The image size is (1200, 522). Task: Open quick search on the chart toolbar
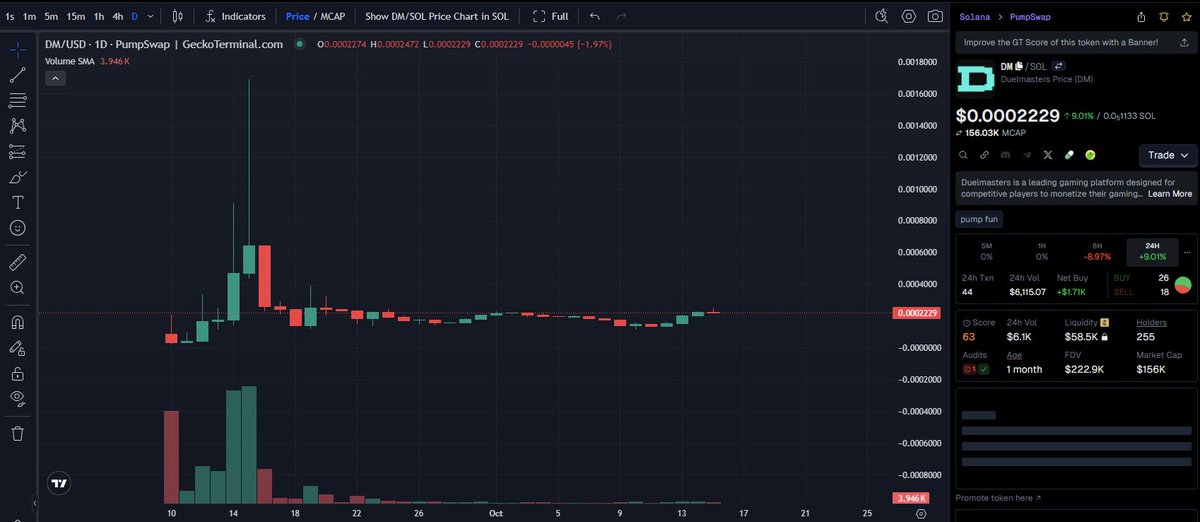881,16
